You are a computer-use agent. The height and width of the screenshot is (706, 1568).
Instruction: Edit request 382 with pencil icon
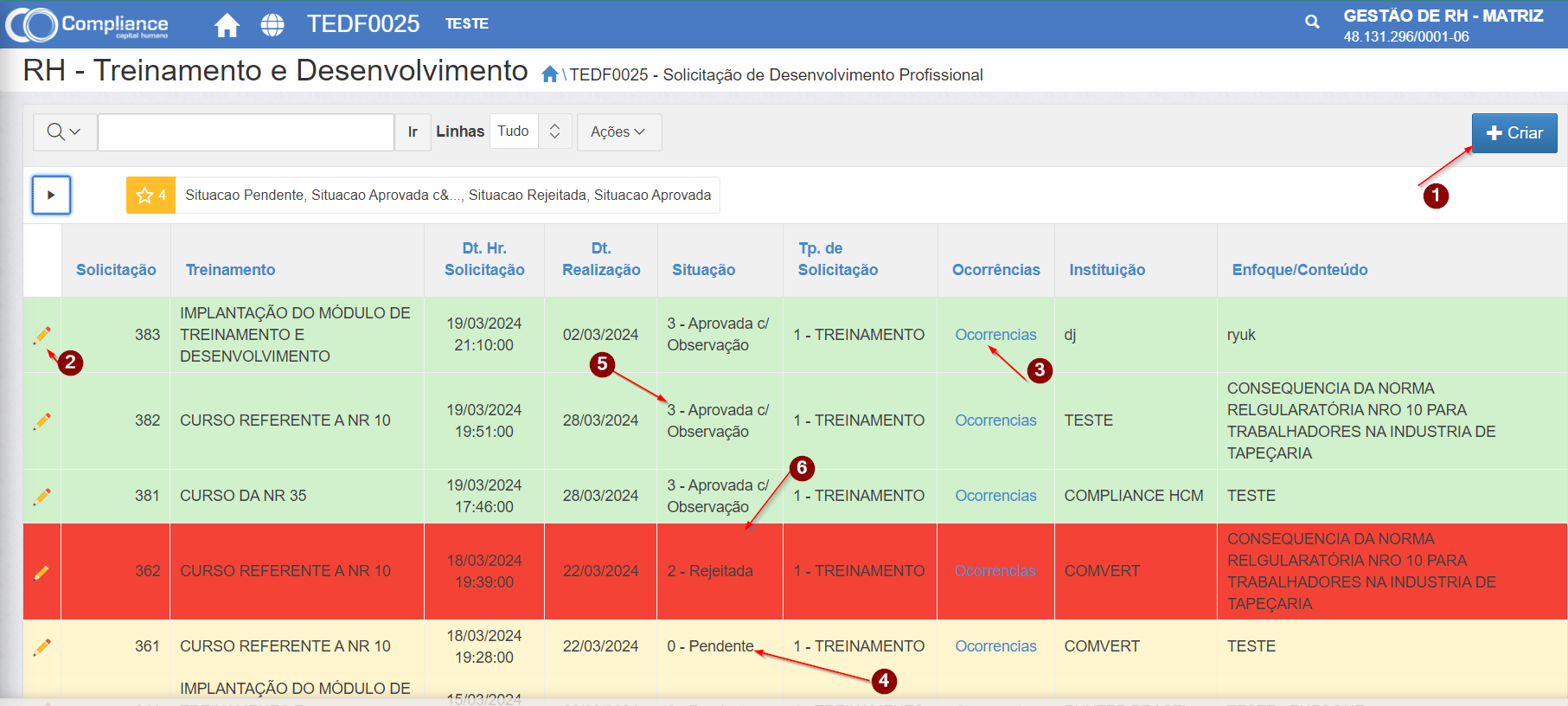[x=42, y=421]
